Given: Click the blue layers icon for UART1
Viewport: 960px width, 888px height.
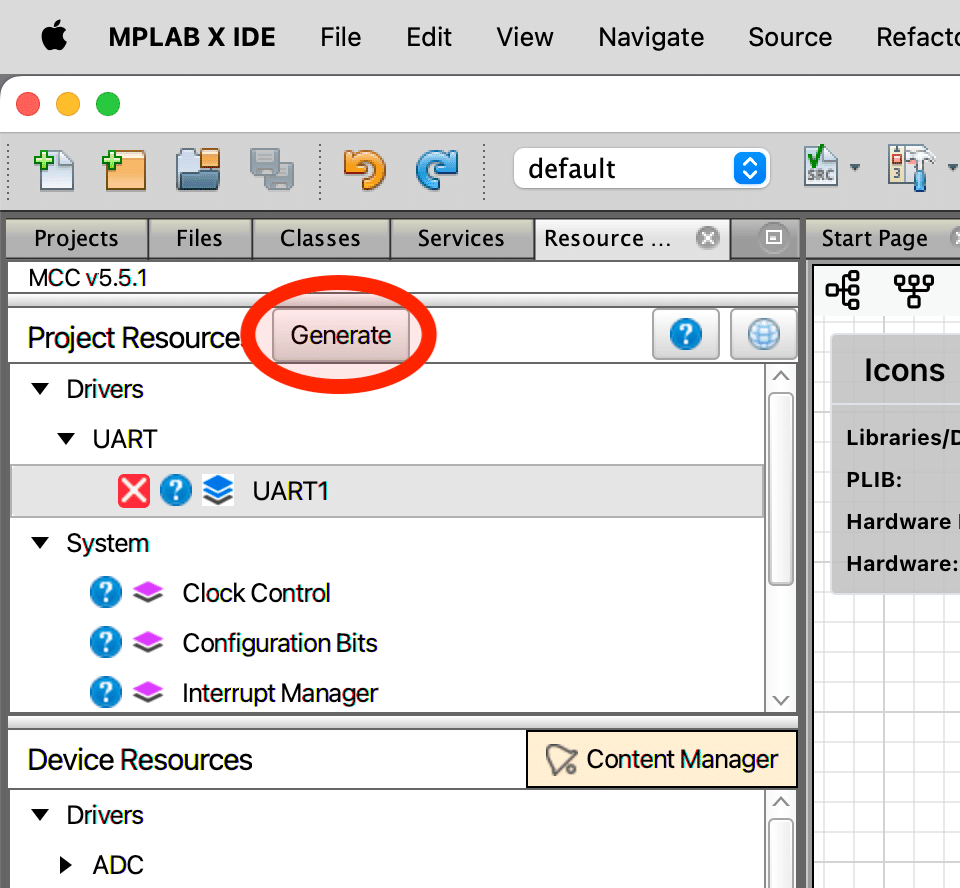Looking at the screenshot, I should coord(218,491).
